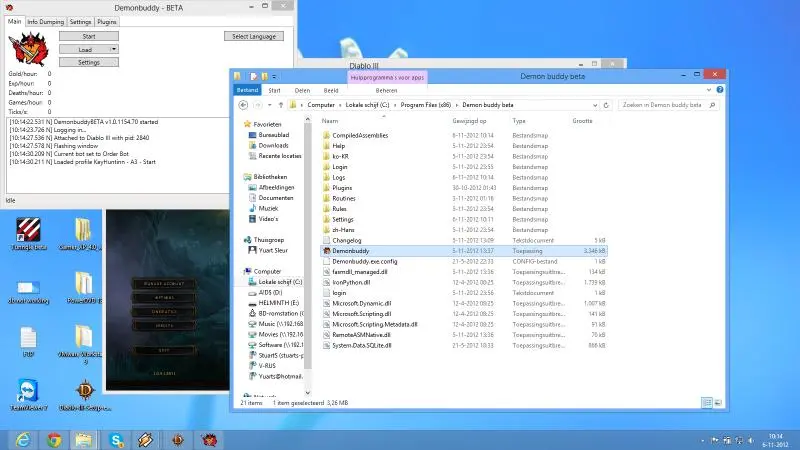Click the Explorer back navigation arrow

coord(243,104)
